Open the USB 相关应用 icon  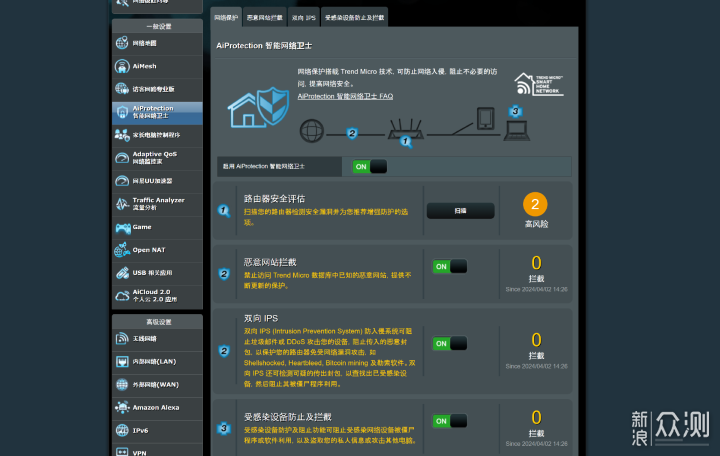click(x=122, y=273)
